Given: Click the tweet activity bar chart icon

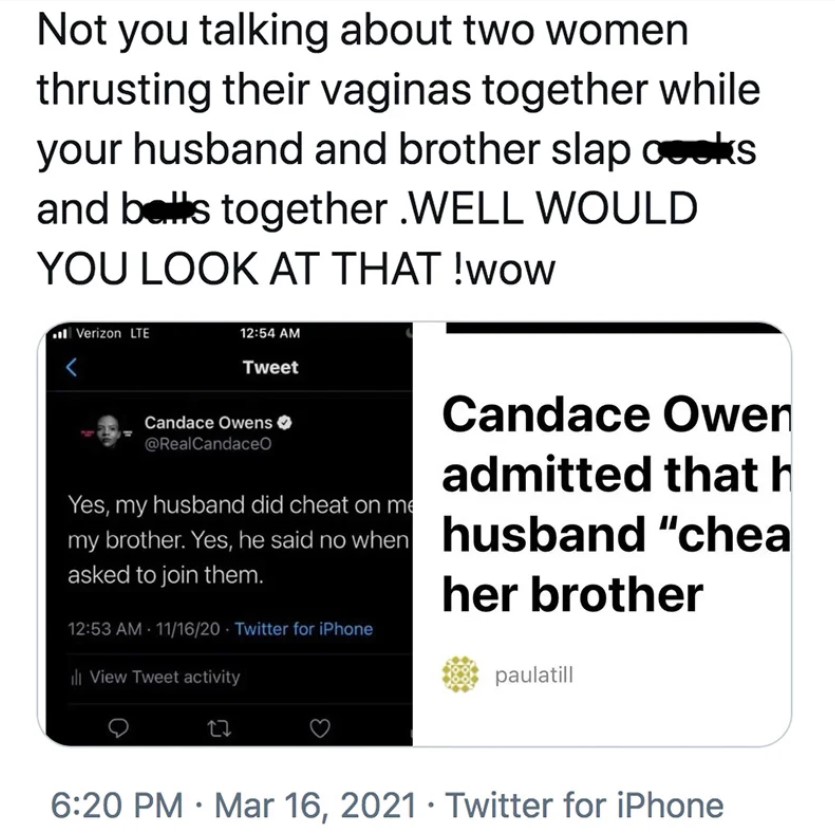Looking at the screenshot, I should (76, 677).
